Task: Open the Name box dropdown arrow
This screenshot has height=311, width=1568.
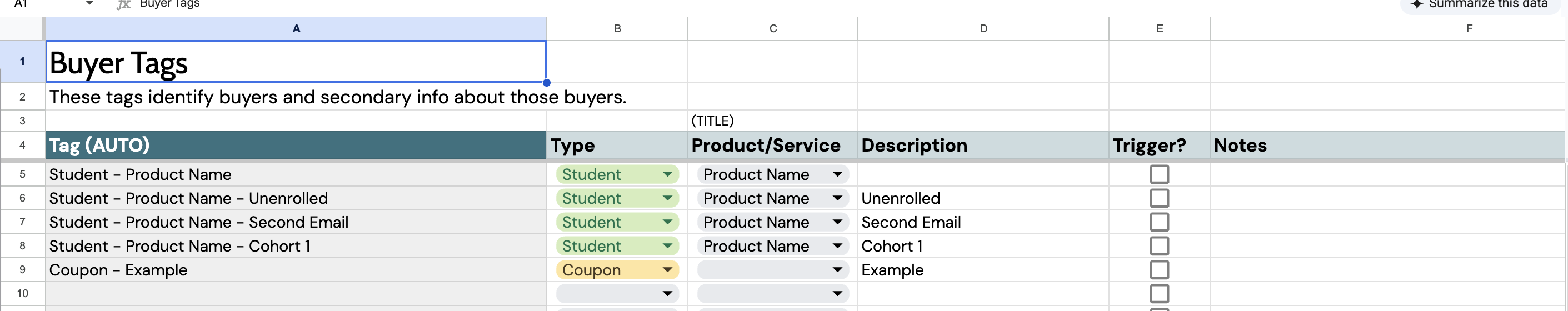Action: coord(89,3)
